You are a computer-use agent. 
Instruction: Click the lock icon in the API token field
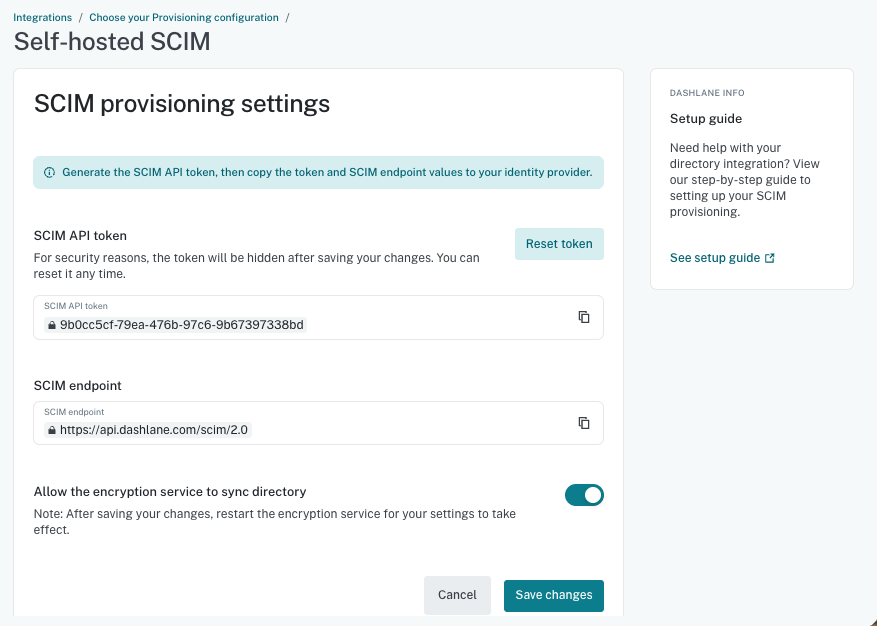51,325
